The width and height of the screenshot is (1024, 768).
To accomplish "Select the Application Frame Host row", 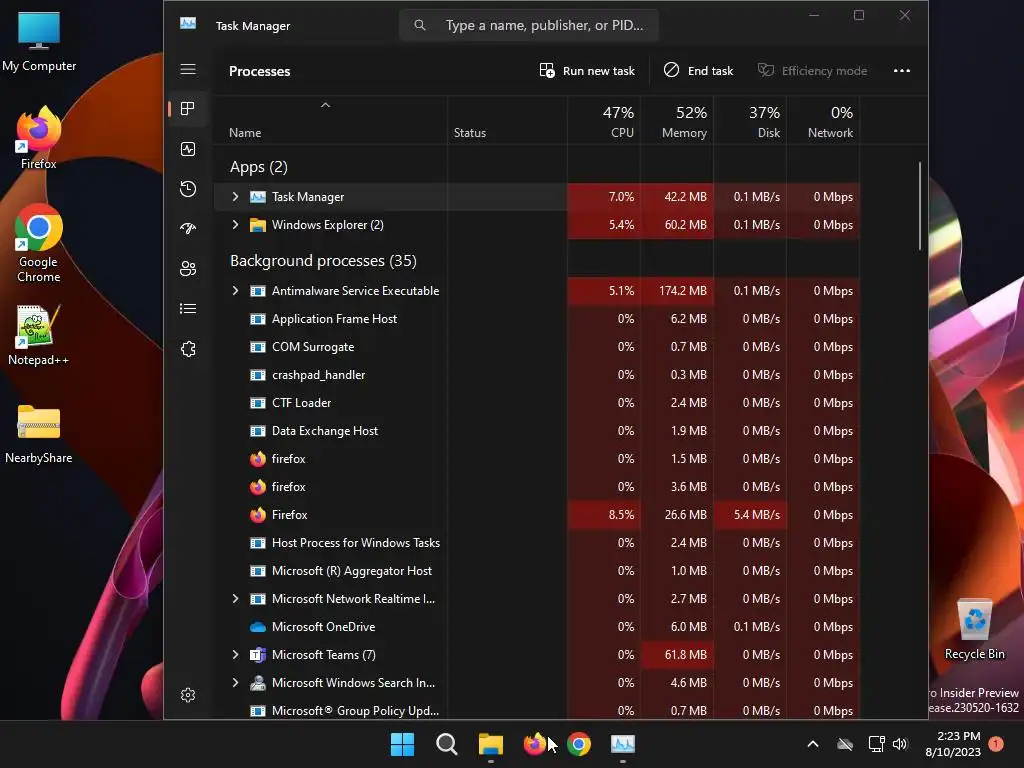I will point(536,319).
